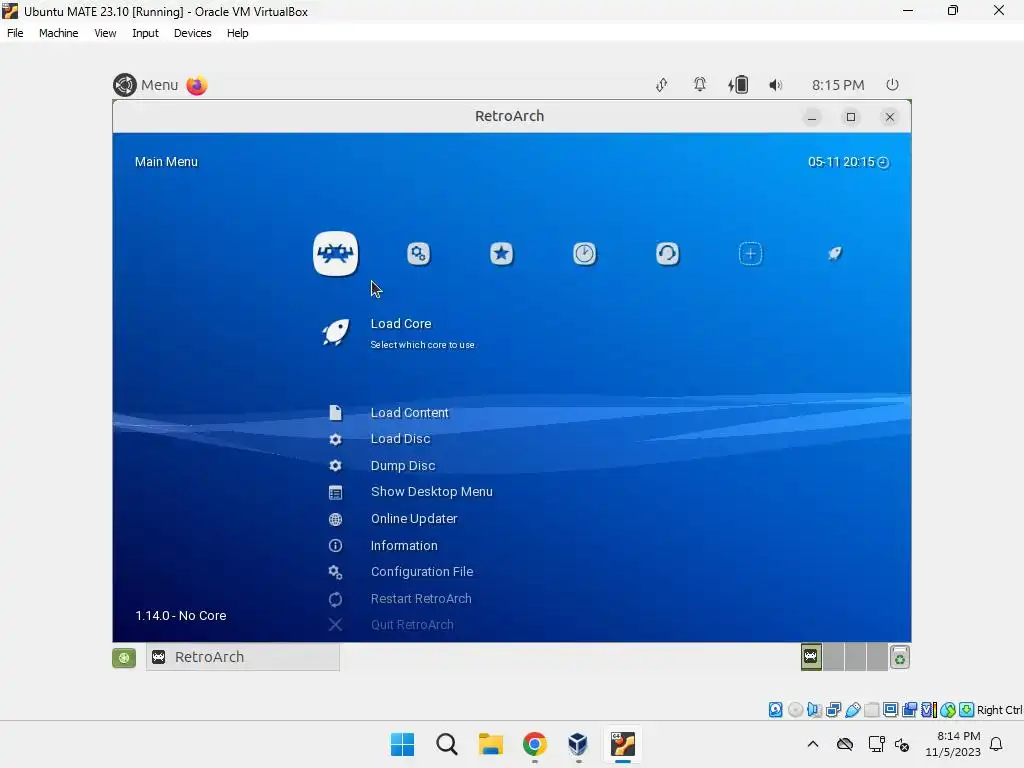Click the Restart RetroArch circular arrow icon
1024x768 pixels.
[335, 599]
